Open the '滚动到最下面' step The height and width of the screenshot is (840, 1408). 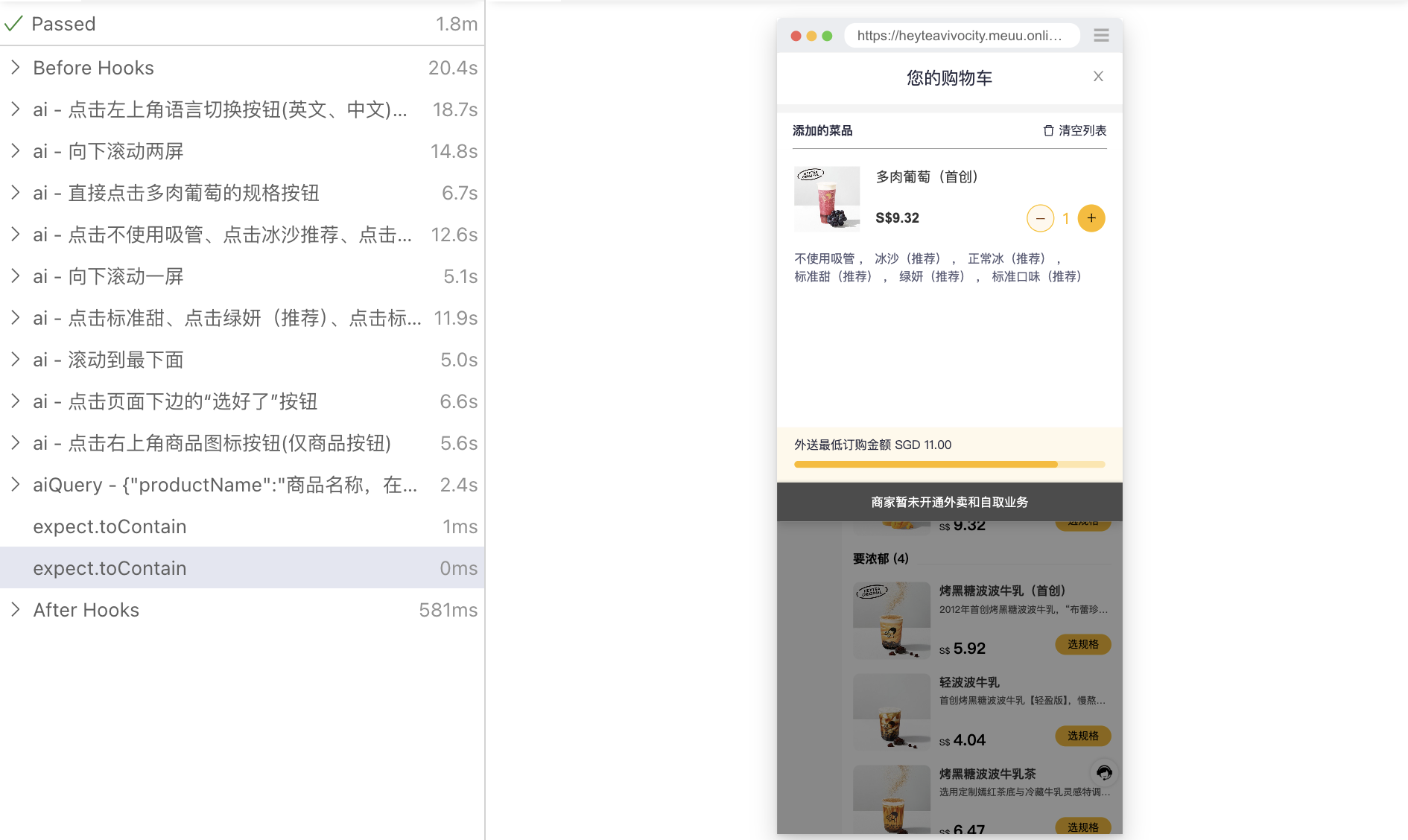coord(16,360)
